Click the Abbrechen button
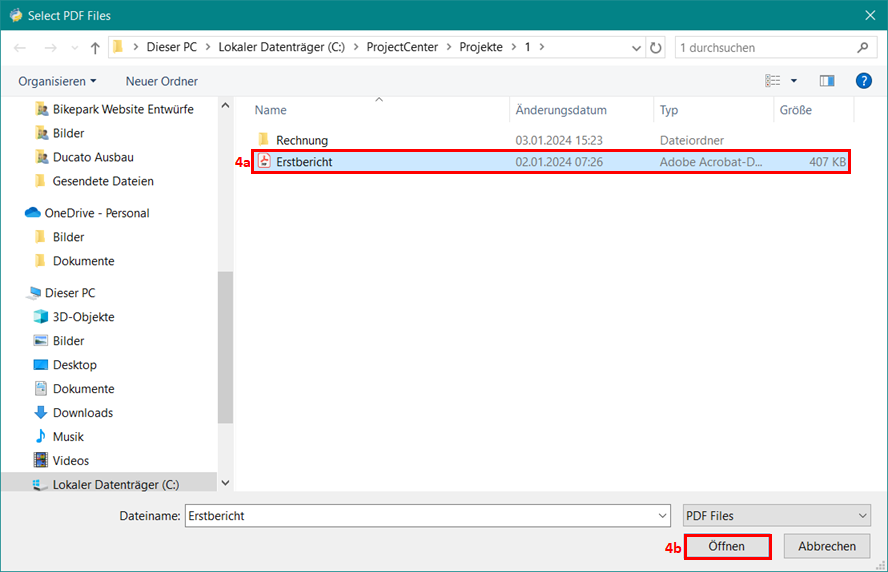888x572 pixels. click(826, 546)
